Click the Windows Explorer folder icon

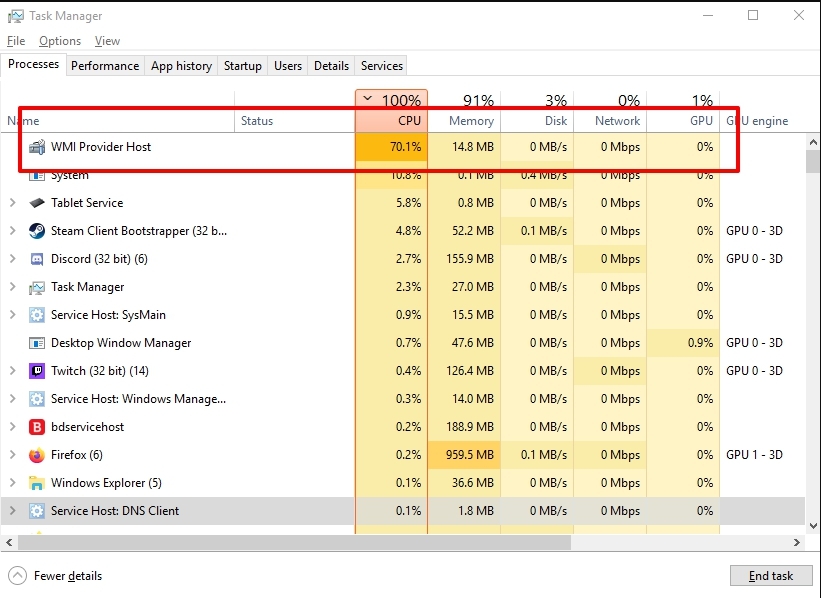[x=37, y=483]
